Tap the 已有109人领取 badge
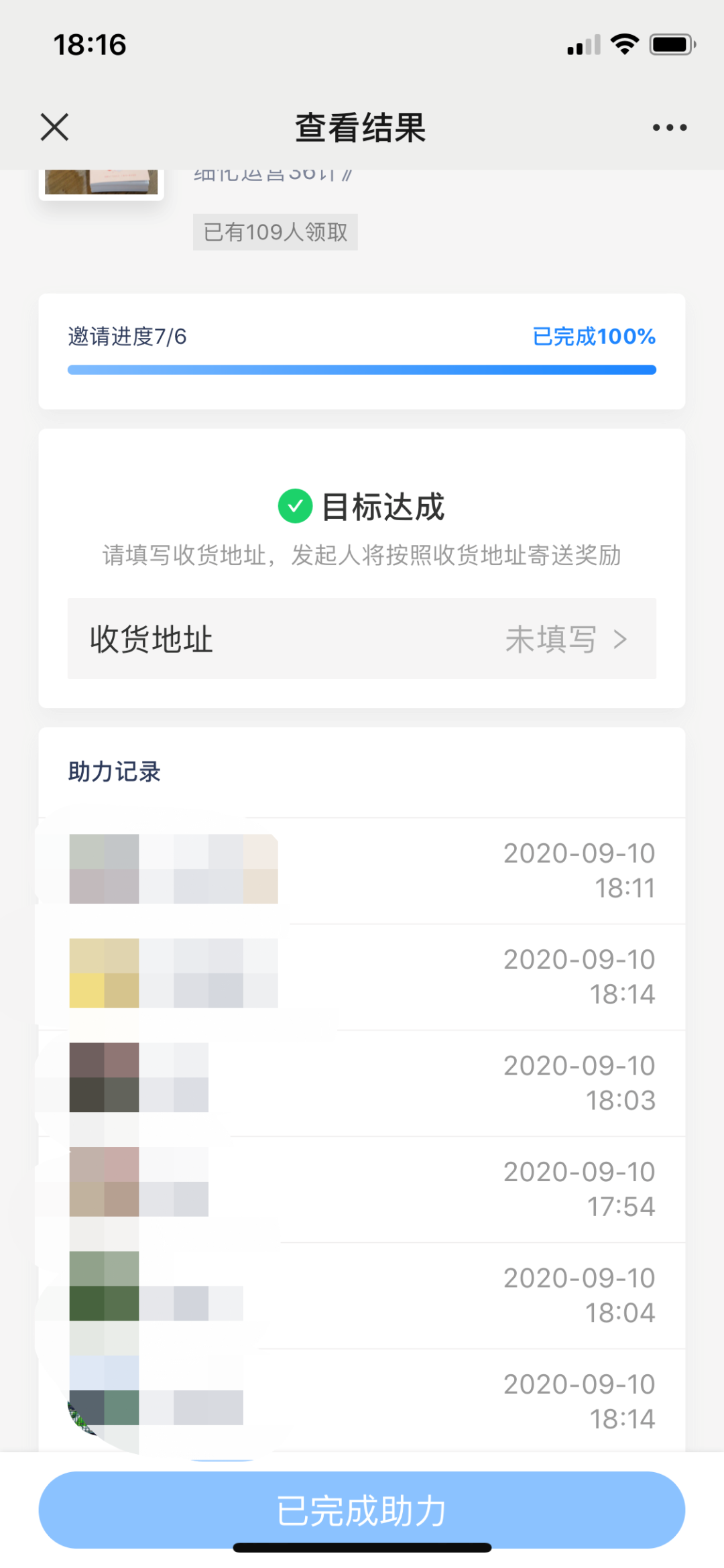 pyautogui.click(x=275, y=232)
